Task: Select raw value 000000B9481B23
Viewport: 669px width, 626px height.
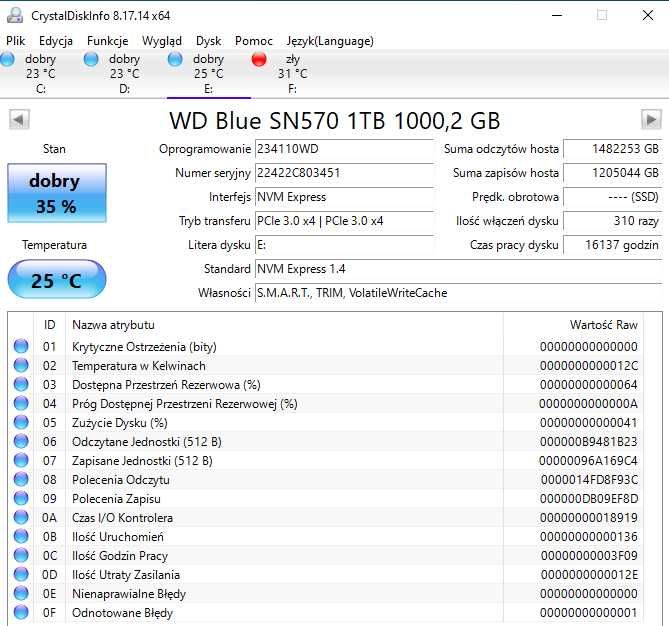Action: pos(588,442)
